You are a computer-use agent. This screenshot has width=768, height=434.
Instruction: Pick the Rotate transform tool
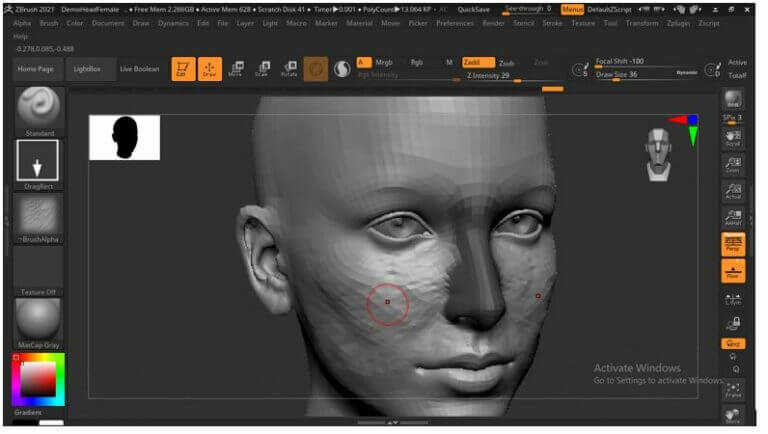[289, 69]
